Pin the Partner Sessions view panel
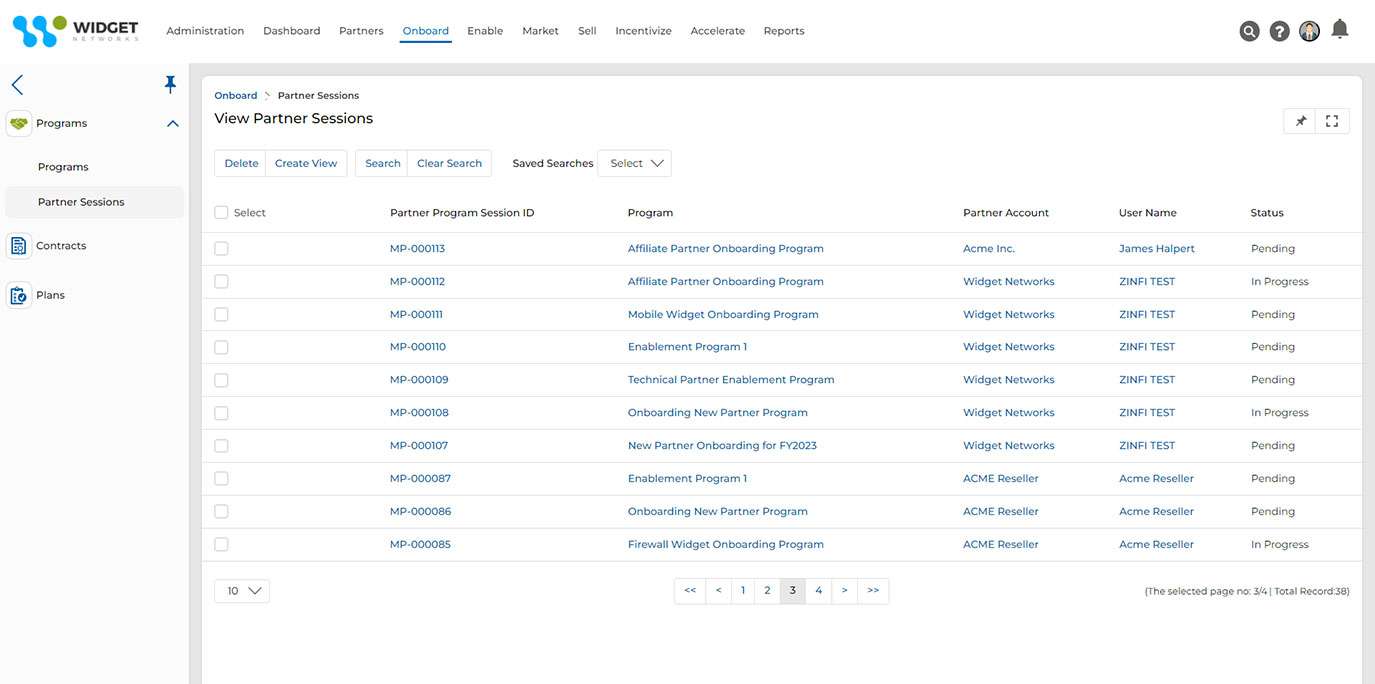Screen dimensions: 1375x684 pos(1301,121)
